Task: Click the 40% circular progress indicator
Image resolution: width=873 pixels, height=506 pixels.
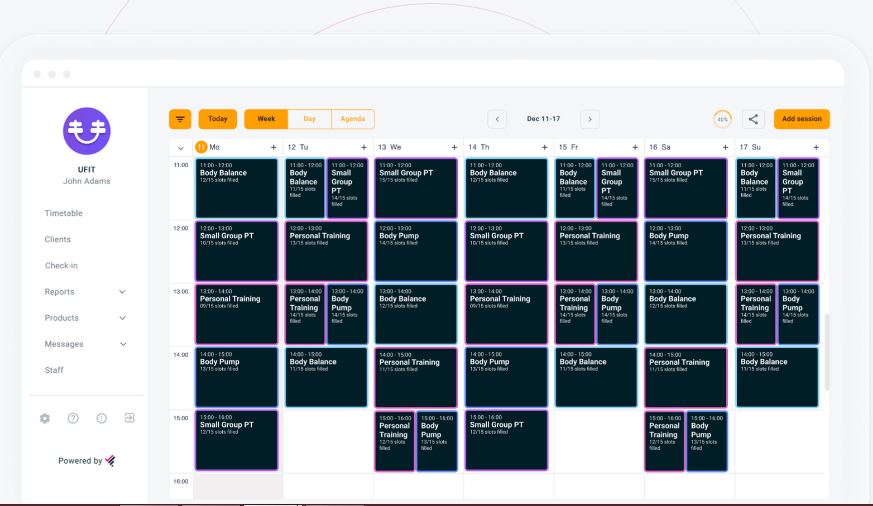Action: click(x=721, y=119)
